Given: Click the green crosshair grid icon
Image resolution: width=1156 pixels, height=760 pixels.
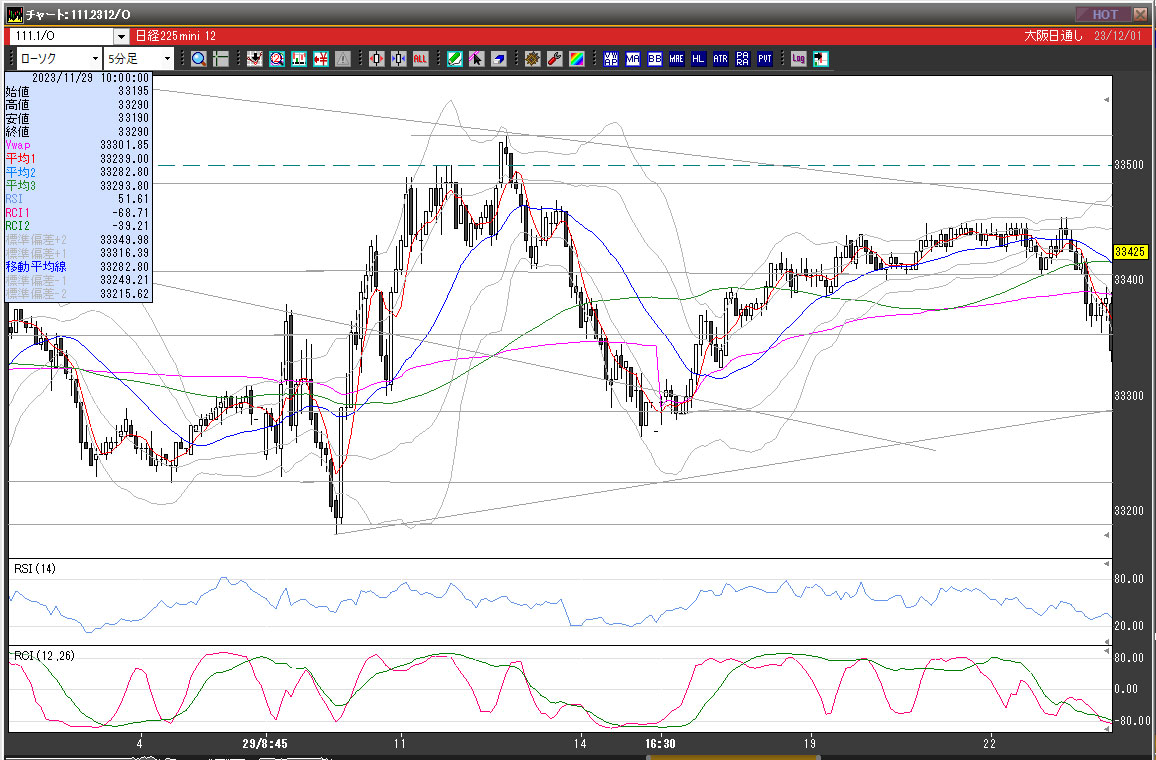Looking at the screenshot, I should [x=220, y=59].
